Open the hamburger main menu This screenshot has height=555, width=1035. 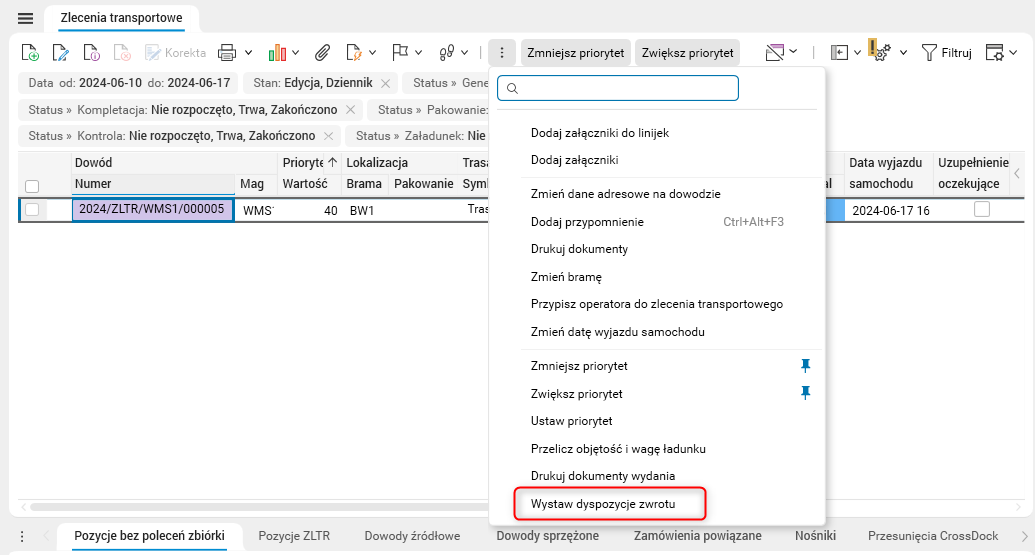point(25,18)
